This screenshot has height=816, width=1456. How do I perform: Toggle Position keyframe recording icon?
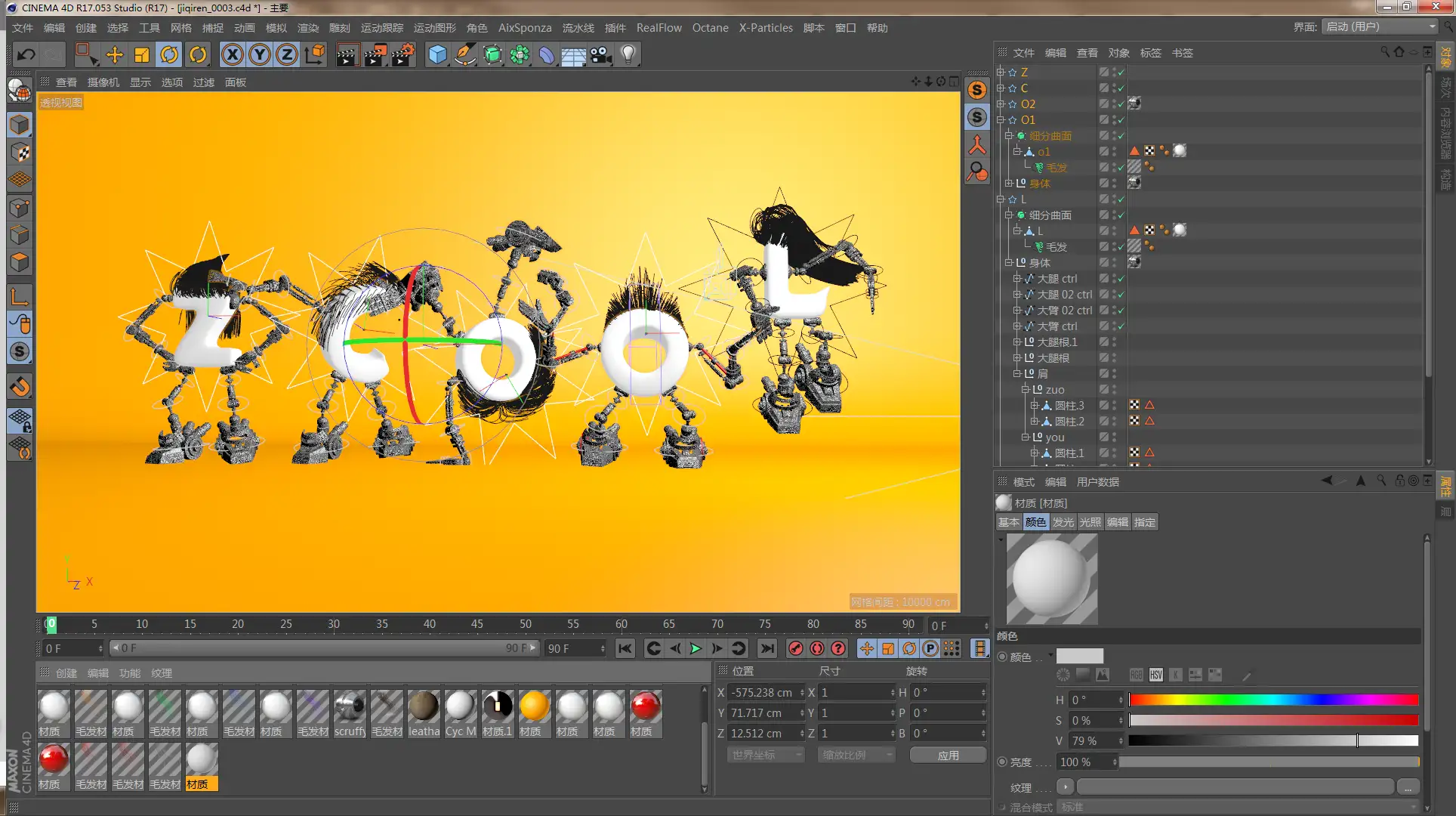[x=867, y=648]
